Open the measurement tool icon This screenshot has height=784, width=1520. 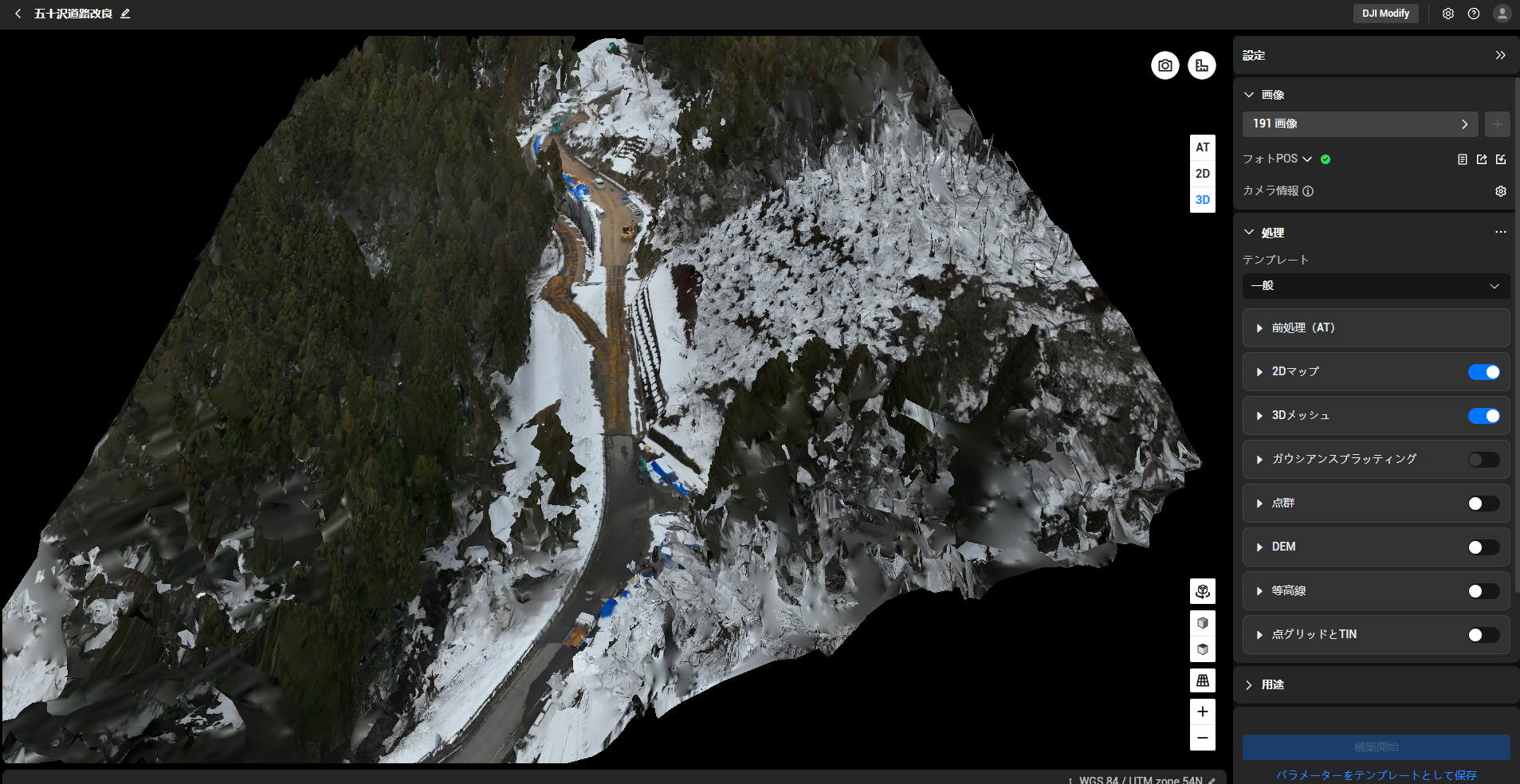pyautogui.click(x=1201, y=65)
